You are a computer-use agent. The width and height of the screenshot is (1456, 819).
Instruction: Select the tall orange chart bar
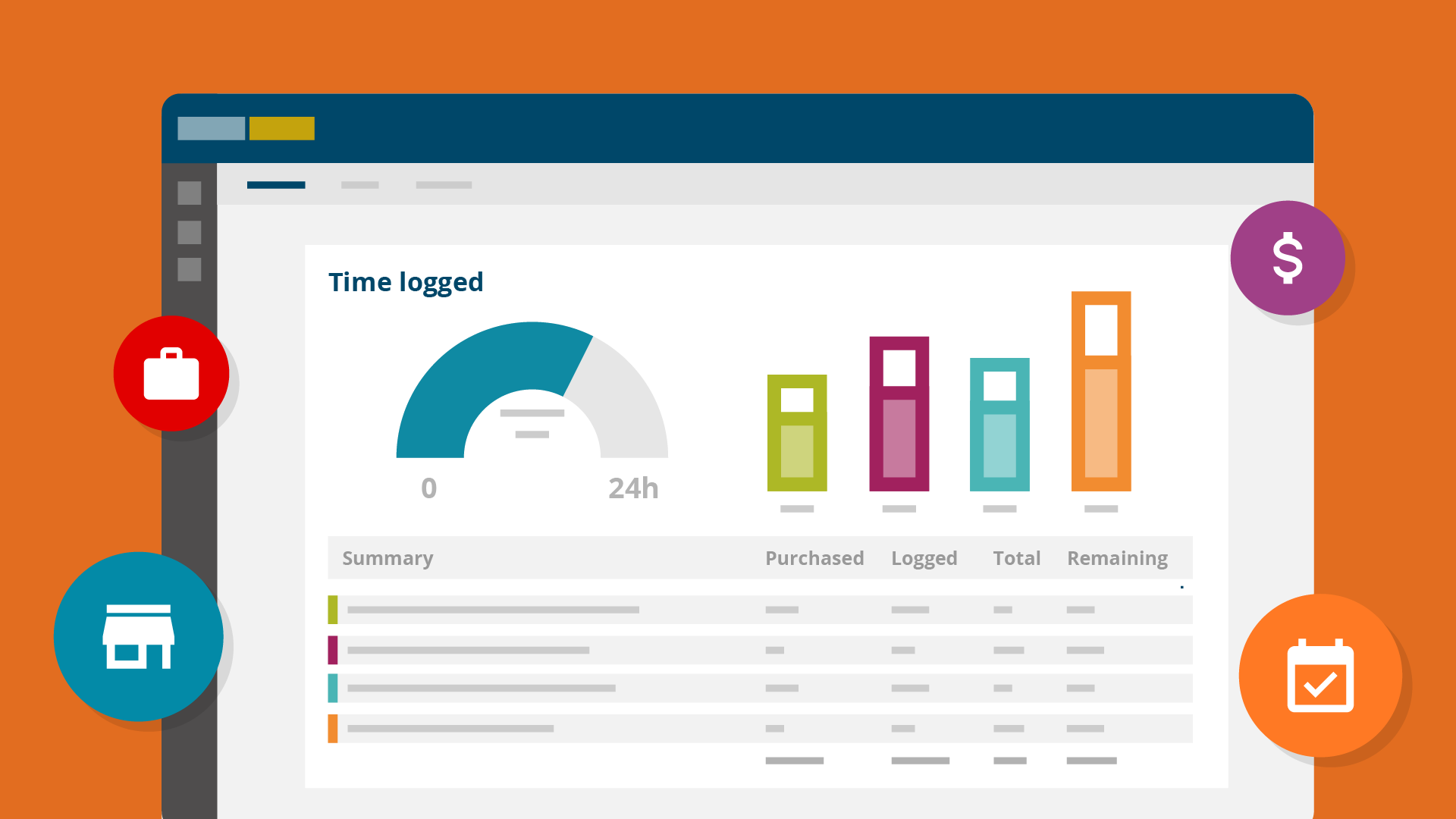1100,391
